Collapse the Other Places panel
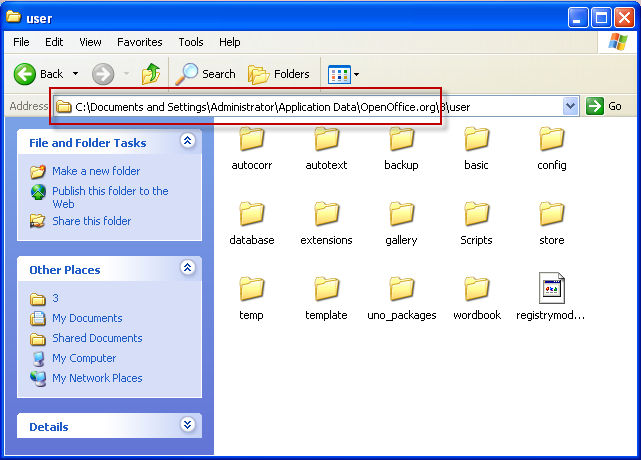The image size is (641, 460). 188,268
